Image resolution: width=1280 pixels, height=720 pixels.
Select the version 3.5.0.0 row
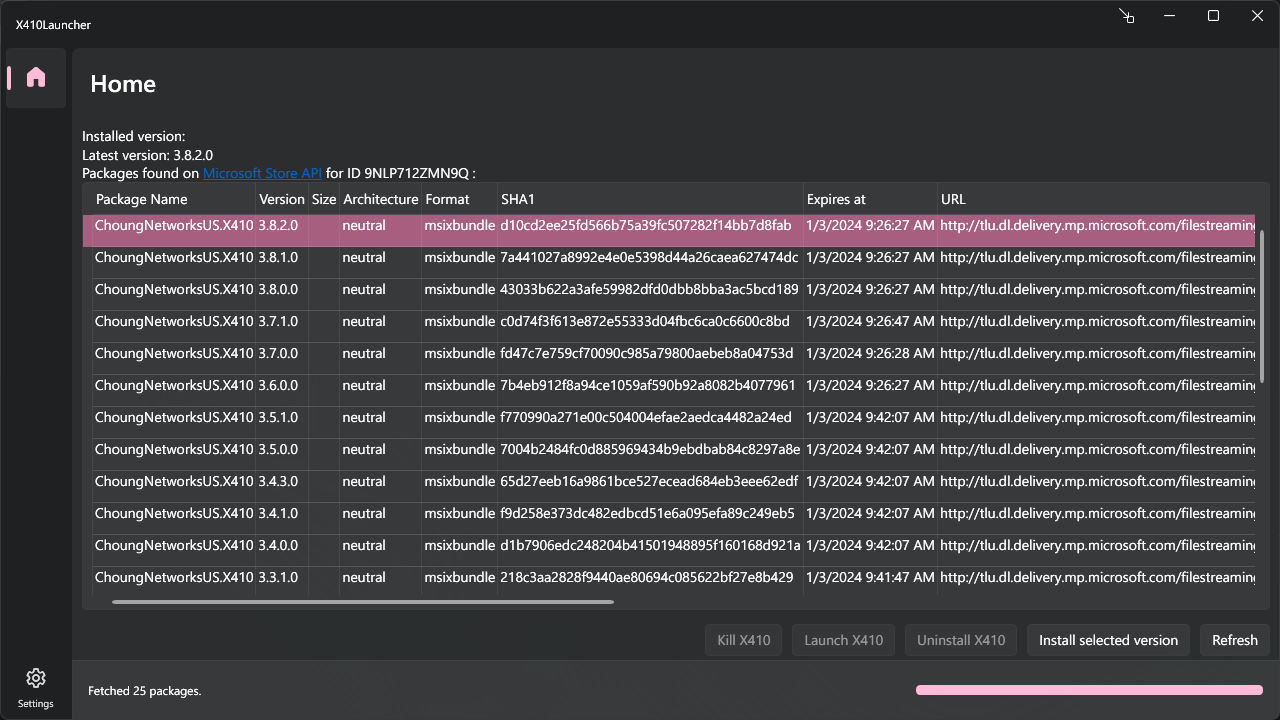pyautogui.click(x=669, y=454)
